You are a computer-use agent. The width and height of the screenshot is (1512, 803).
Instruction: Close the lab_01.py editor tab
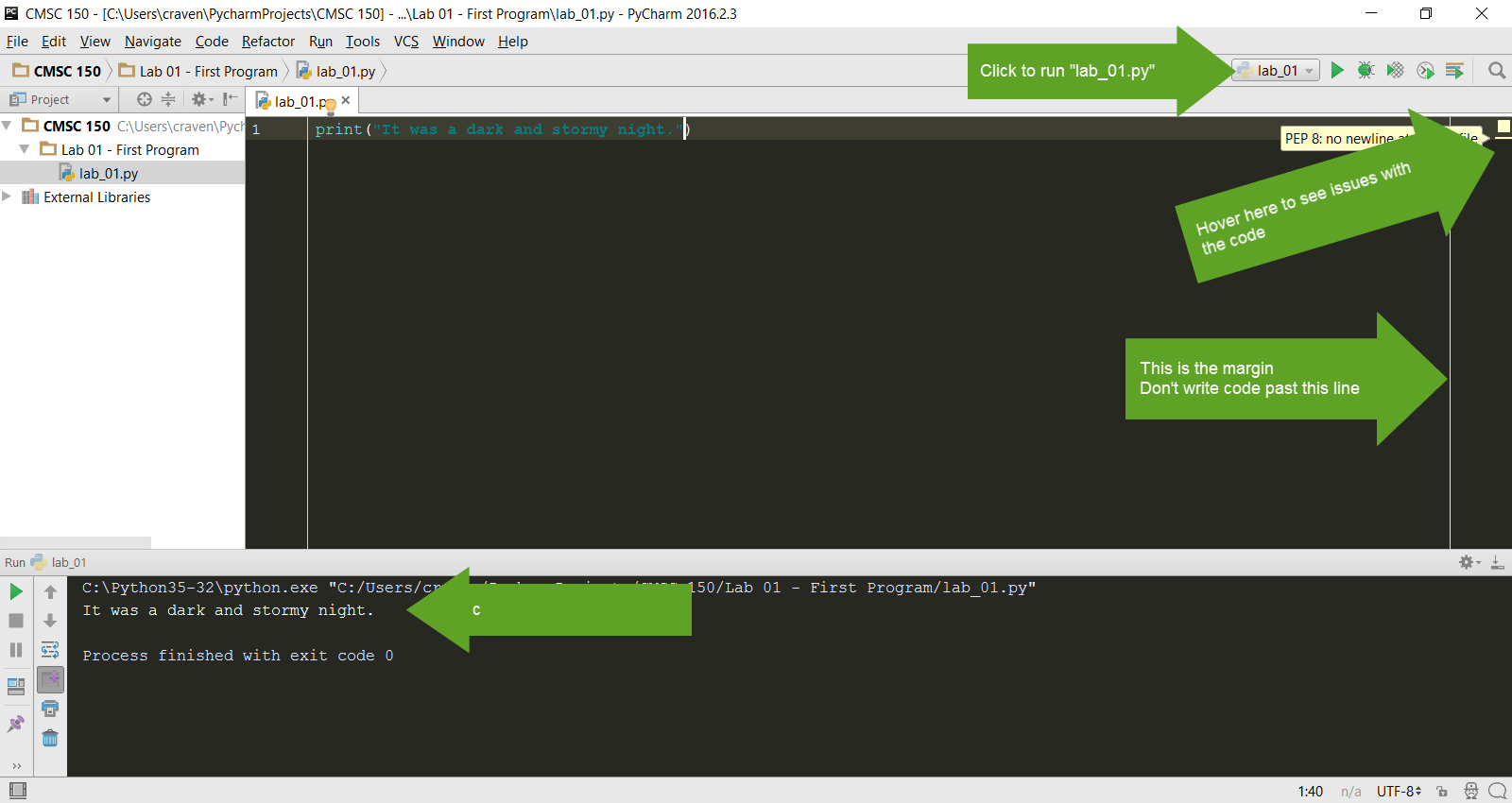coord(346,100)
